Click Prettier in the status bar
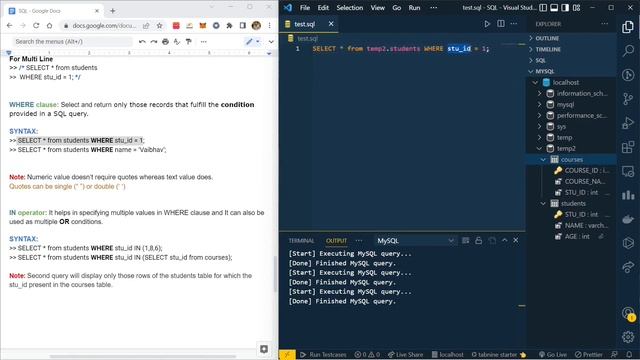Image resolution: width=640 pixels, height=360 pixels. pyautogui.click(x=589, y=355)
